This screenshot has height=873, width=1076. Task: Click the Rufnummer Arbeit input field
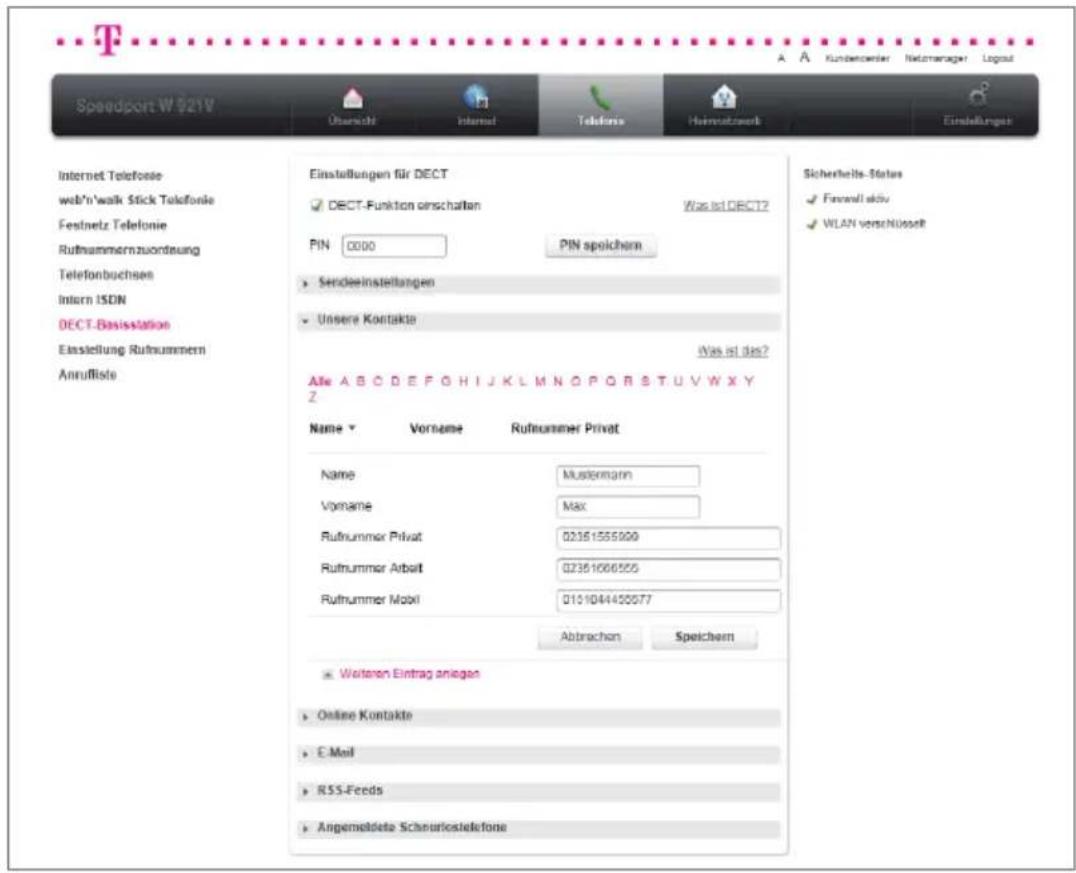pos(668,569)
